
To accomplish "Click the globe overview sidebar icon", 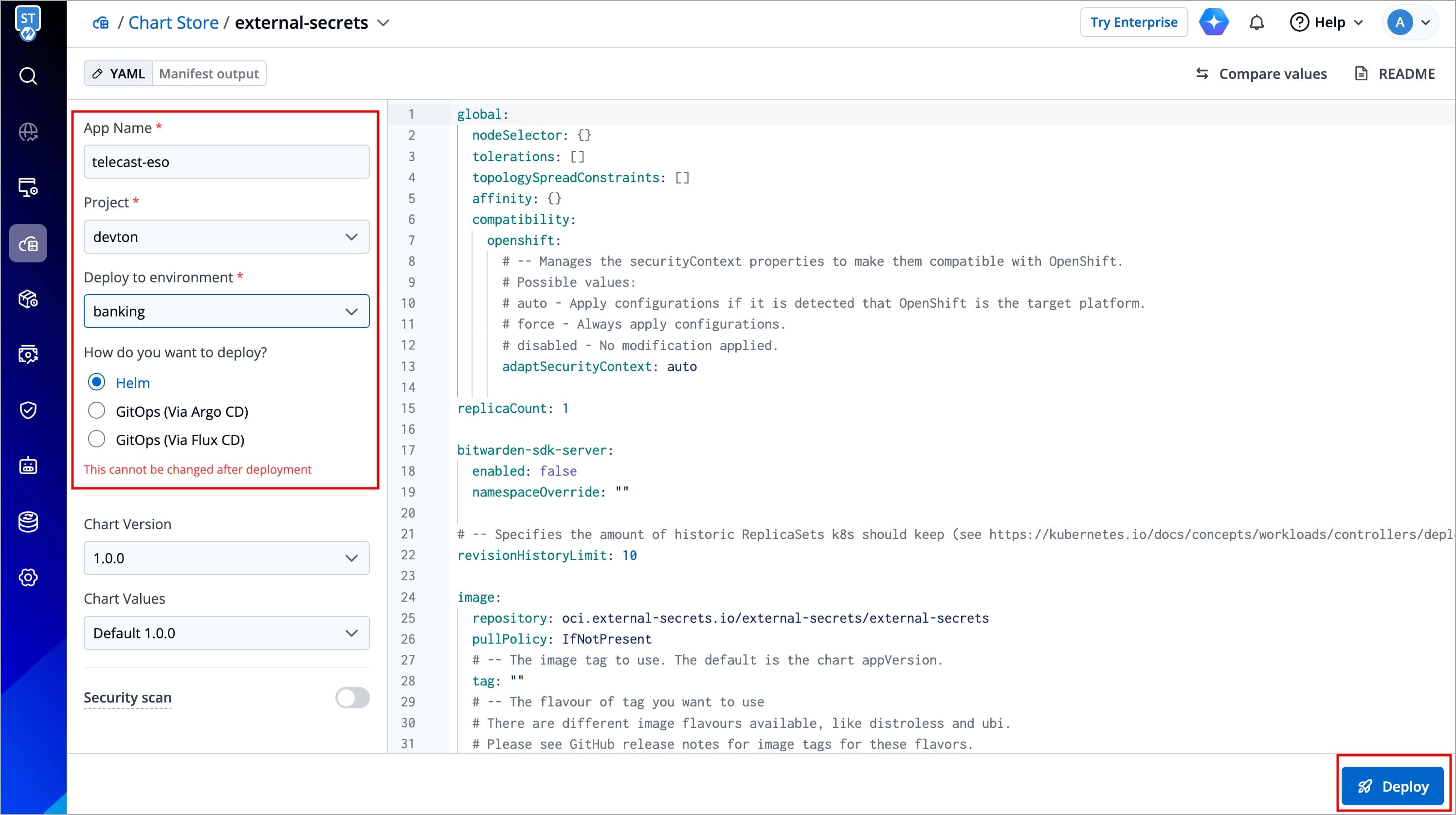I will click(28, 132).
